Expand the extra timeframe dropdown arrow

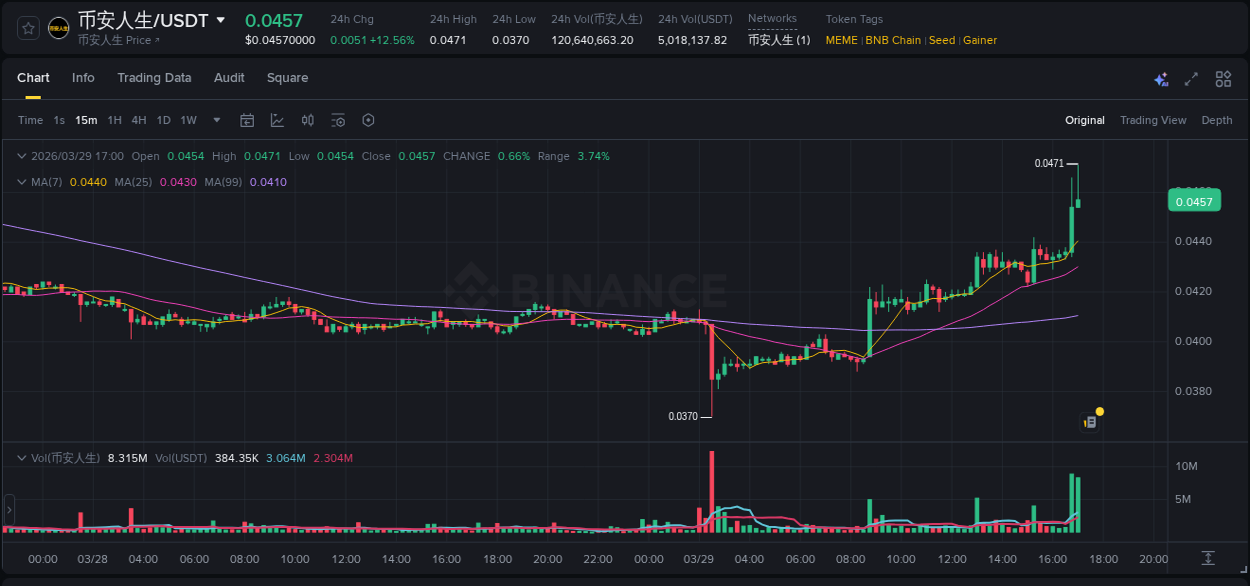coord(215,120)
